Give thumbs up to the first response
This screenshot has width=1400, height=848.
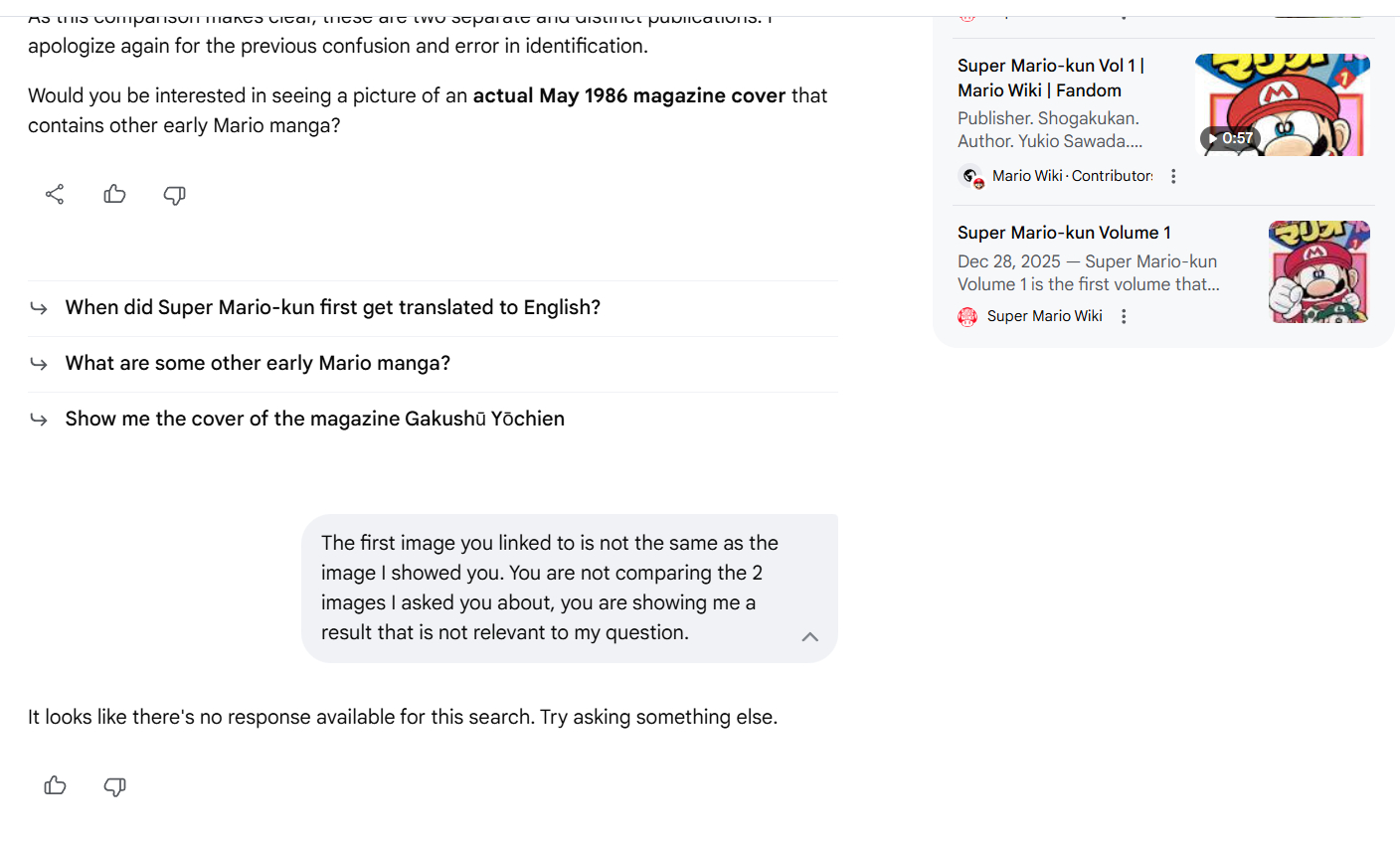pos(115,195)
